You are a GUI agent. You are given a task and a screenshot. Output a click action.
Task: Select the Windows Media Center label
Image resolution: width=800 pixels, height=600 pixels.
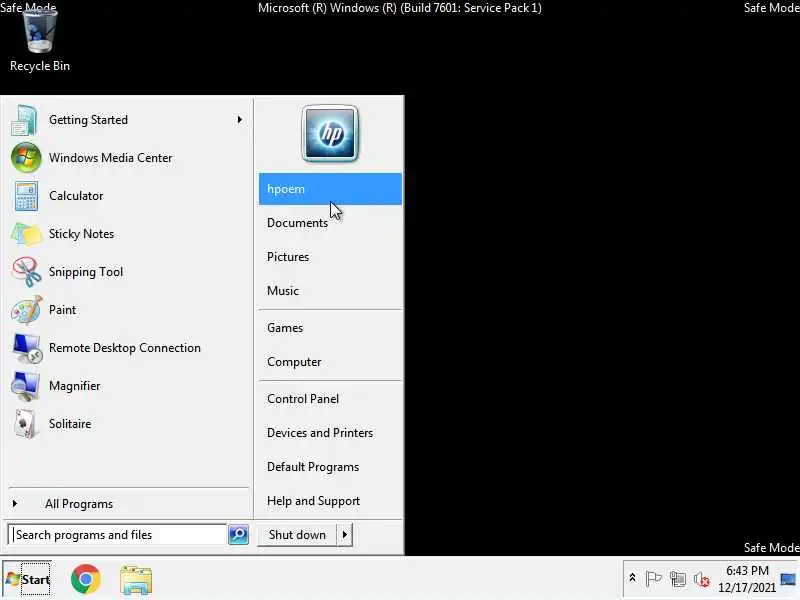click(x=110, y=158)
